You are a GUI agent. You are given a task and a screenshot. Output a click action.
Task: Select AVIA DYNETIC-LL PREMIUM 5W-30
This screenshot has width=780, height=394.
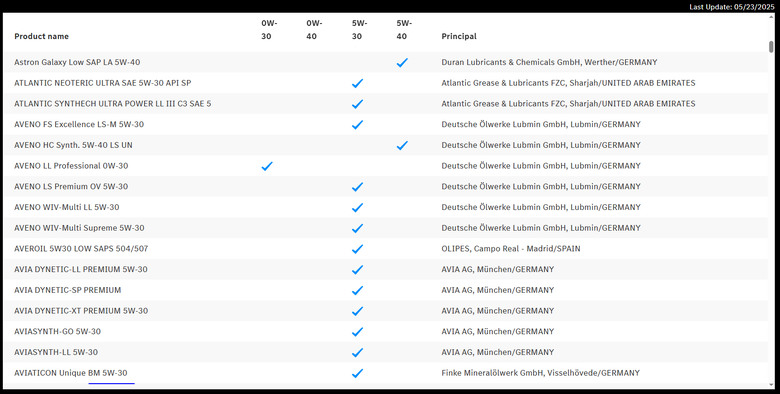click(x=81, y=269)
